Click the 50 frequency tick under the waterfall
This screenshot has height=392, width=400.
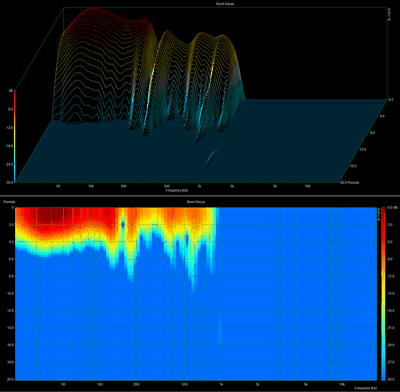tap(58, 186)
